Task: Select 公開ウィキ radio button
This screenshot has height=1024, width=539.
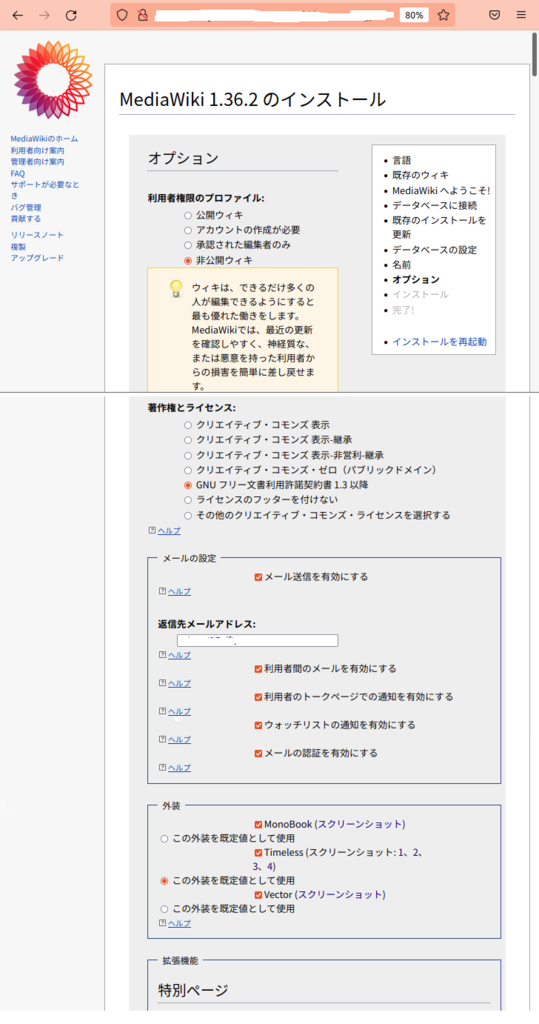Action: pyautogui.click(x=188, y=215)
